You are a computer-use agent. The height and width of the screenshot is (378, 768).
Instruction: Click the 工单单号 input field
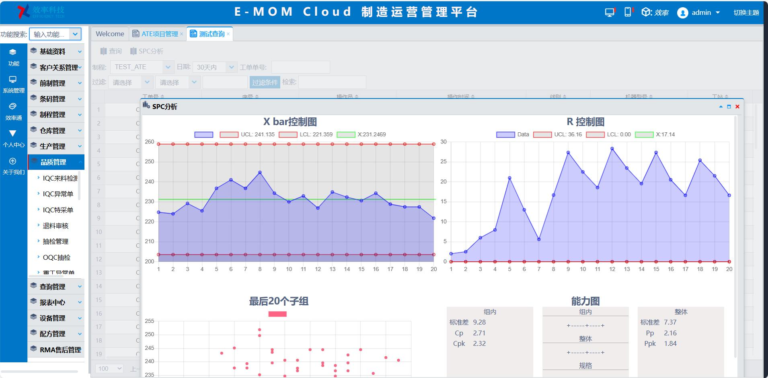(301, 67)
